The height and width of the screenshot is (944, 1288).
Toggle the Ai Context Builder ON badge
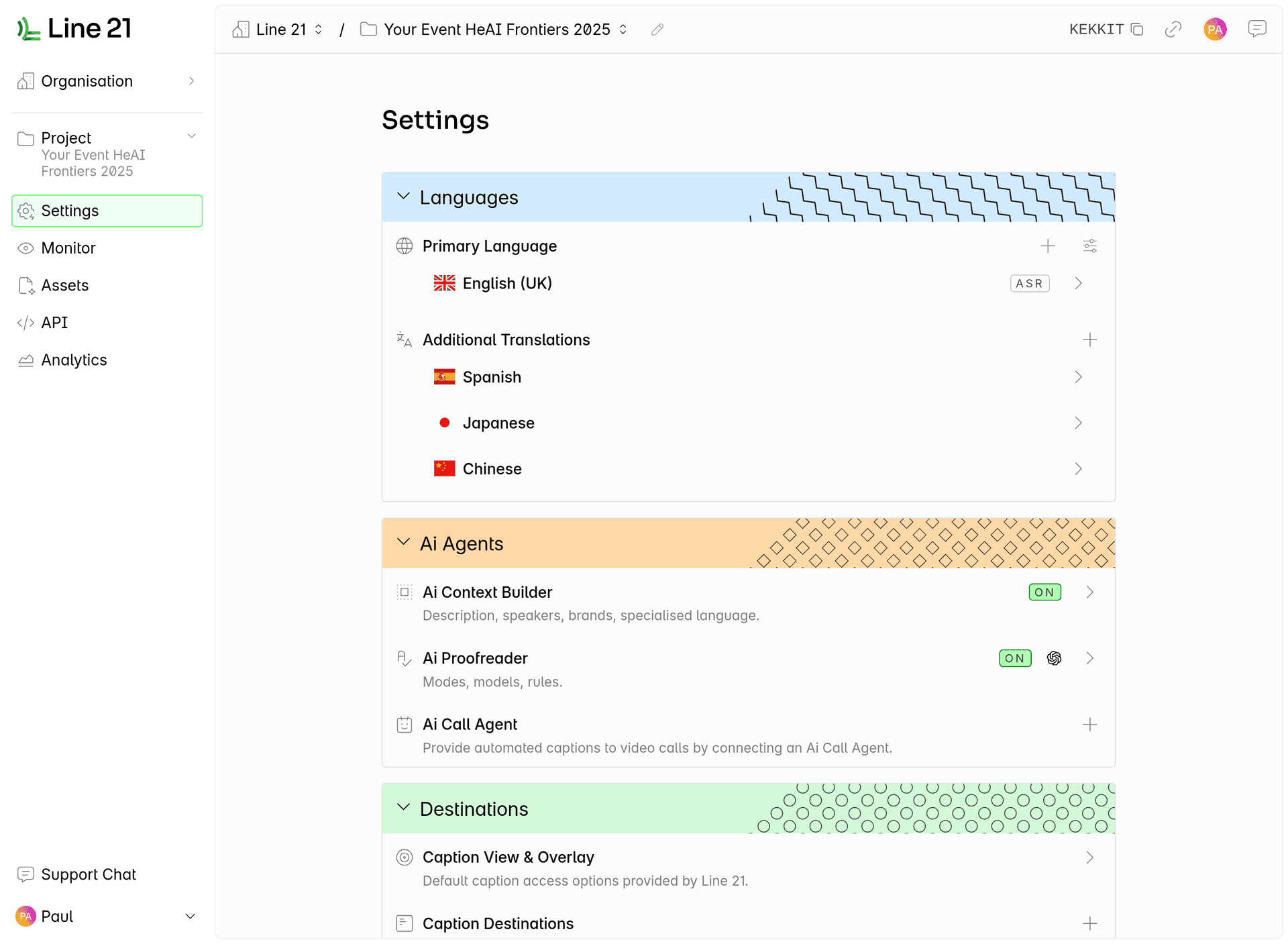pos(1044,592)
